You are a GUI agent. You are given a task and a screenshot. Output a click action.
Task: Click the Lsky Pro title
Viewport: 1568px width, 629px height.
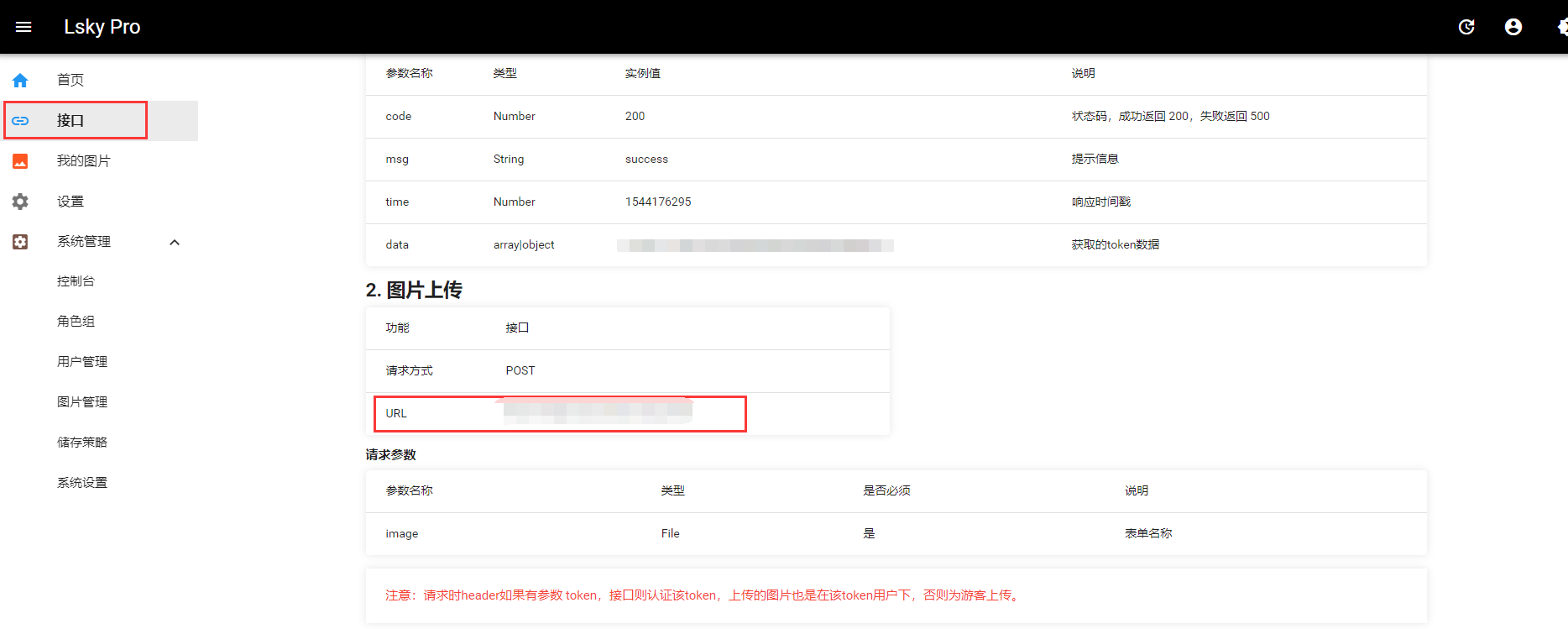pos(102,27)
